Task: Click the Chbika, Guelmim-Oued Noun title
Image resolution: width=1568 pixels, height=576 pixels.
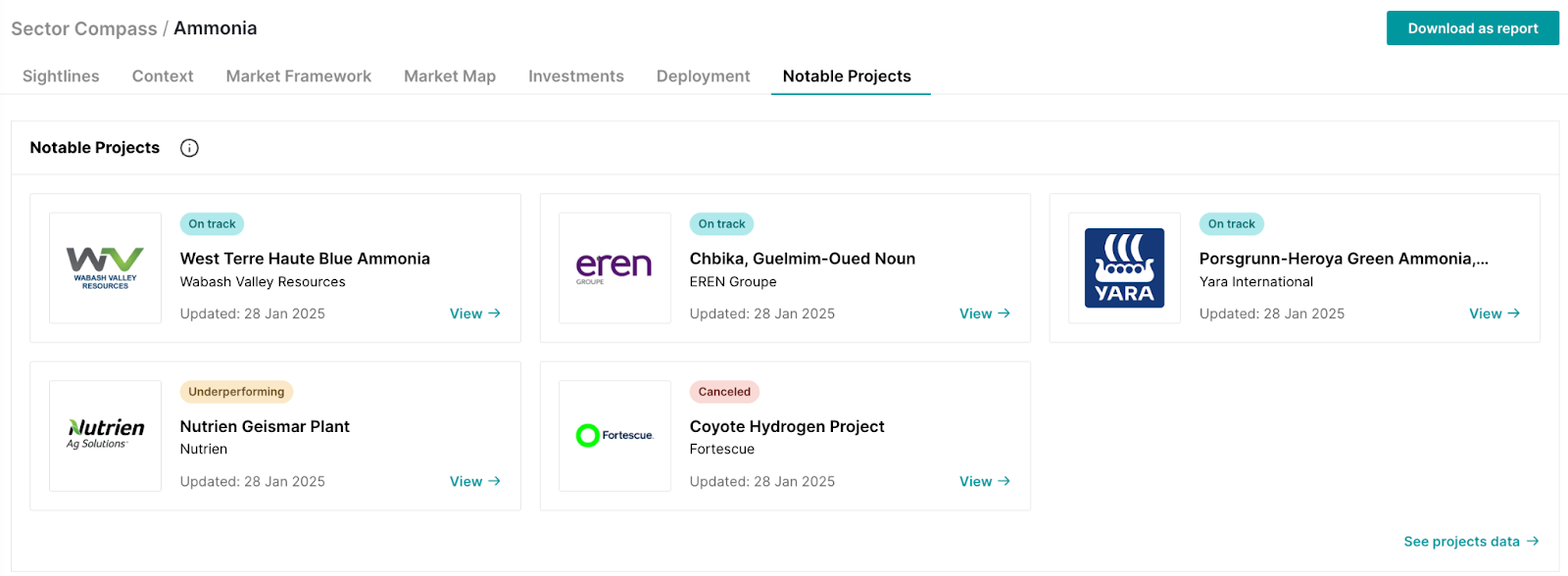Action: [x=803, y=259]
